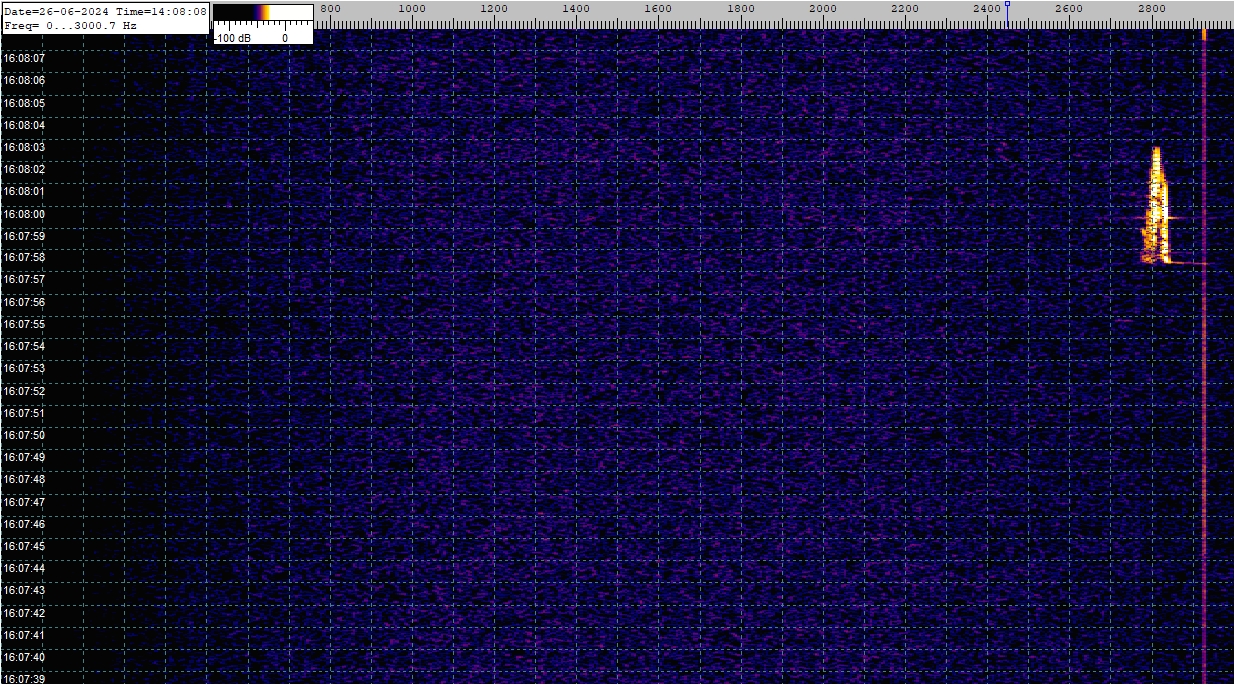Click the -100 dB scale label

tap(233, 37)
